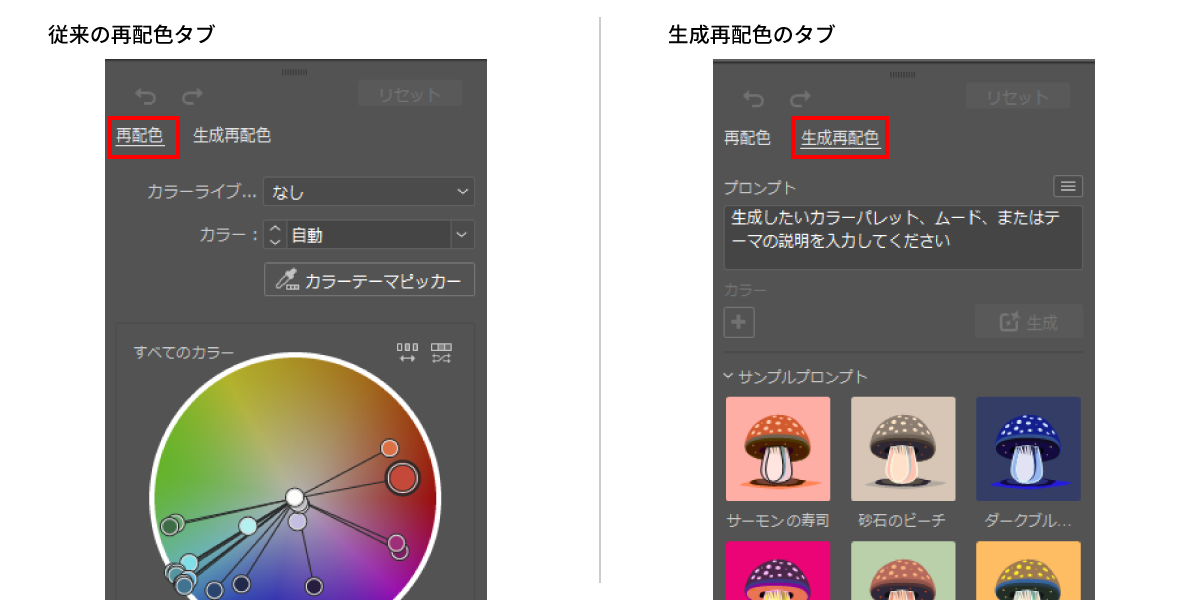Click undo arrow in 生成再配色のタブ panel
The width and height of the screenshot is (1200, 600).
754,99
